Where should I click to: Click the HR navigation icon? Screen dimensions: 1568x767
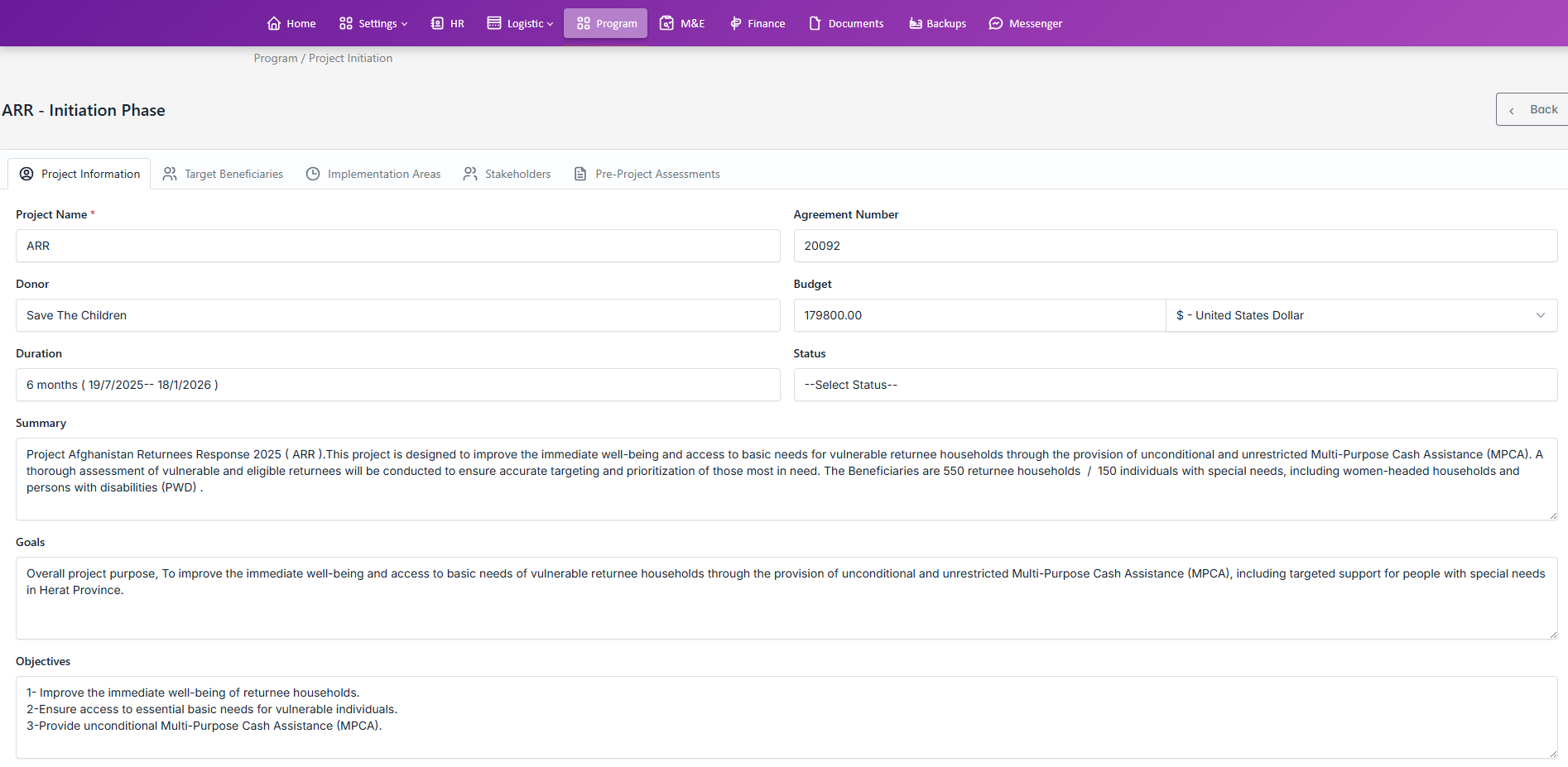point(437,23)
